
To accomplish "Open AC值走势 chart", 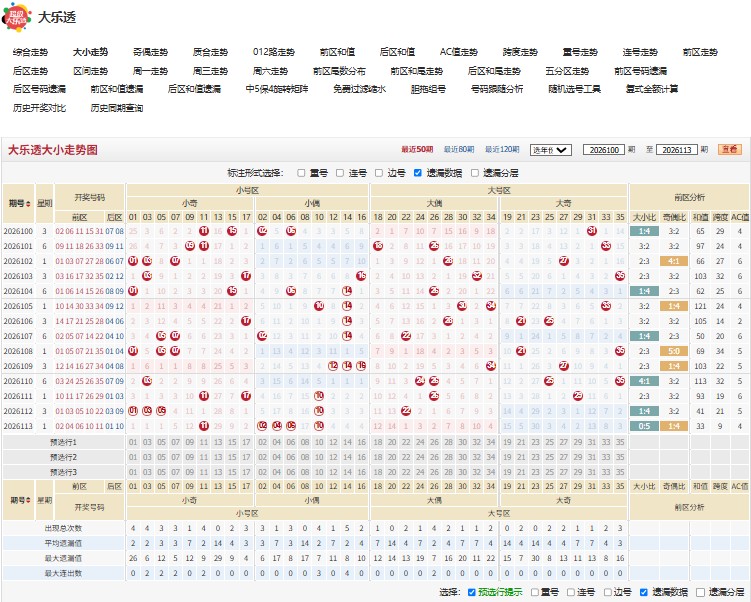I will pos(459,52).
